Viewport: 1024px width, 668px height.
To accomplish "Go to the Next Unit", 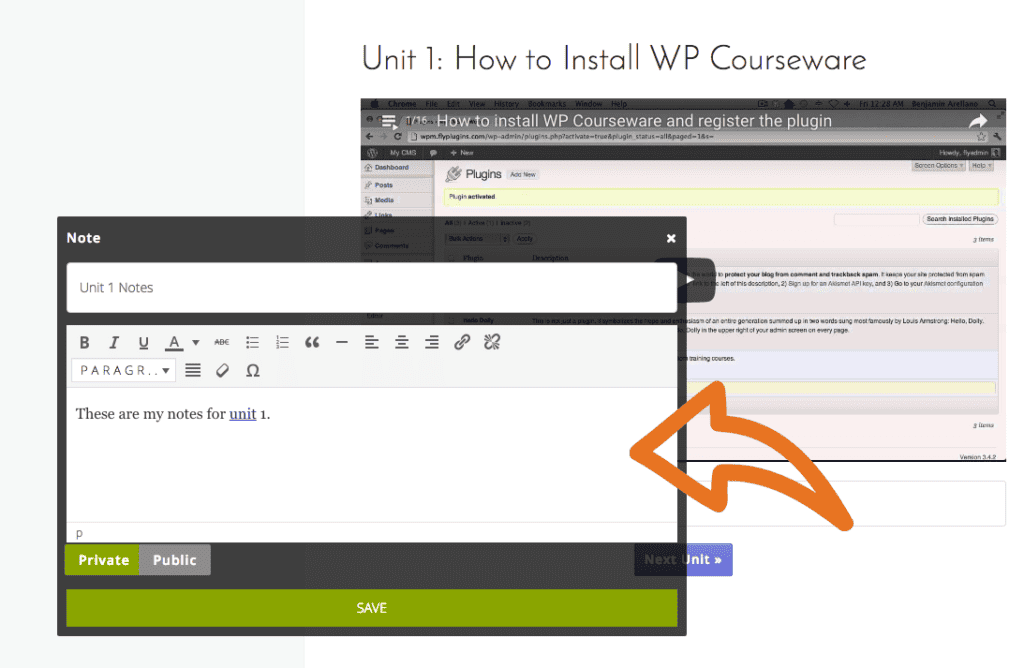I will coord(683,560).
